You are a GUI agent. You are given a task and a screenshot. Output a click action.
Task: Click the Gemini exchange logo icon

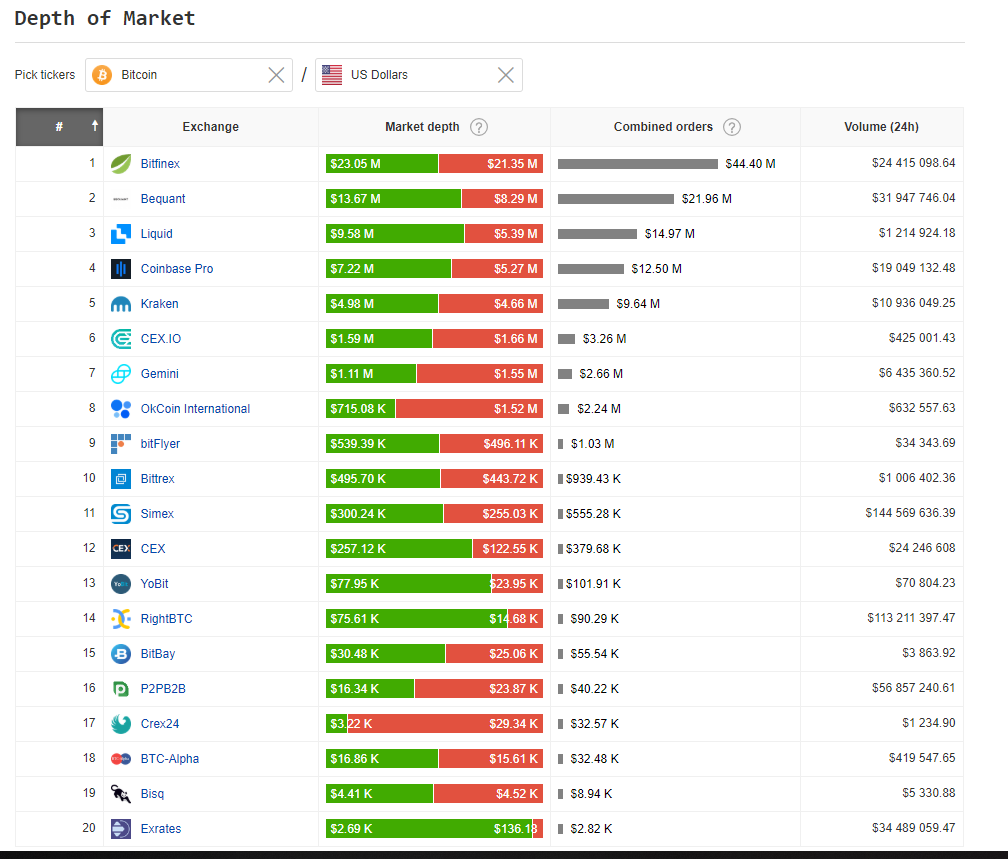click(120, 373)
